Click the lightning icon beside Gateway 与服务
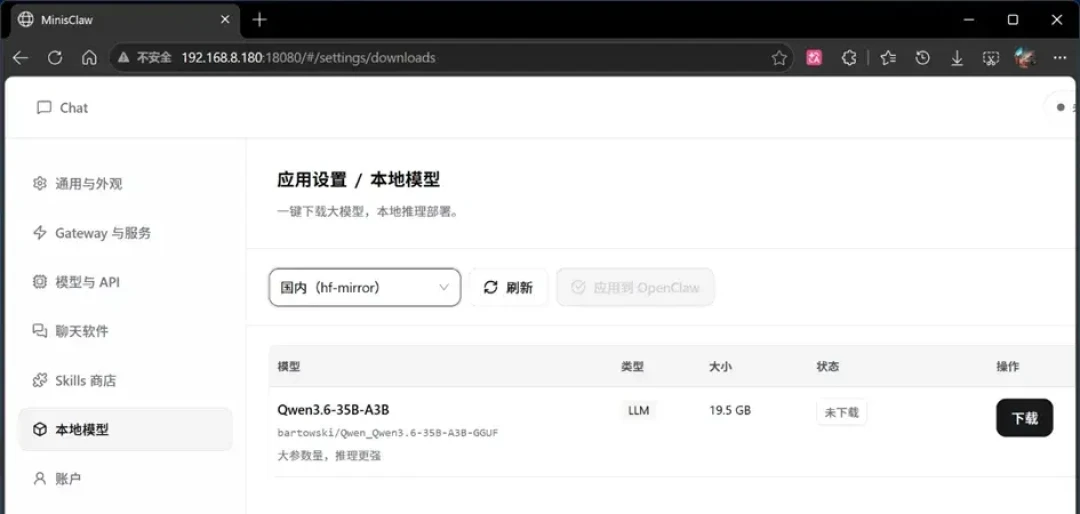Viewport: 1080px width, 514px height. (40, 233)
